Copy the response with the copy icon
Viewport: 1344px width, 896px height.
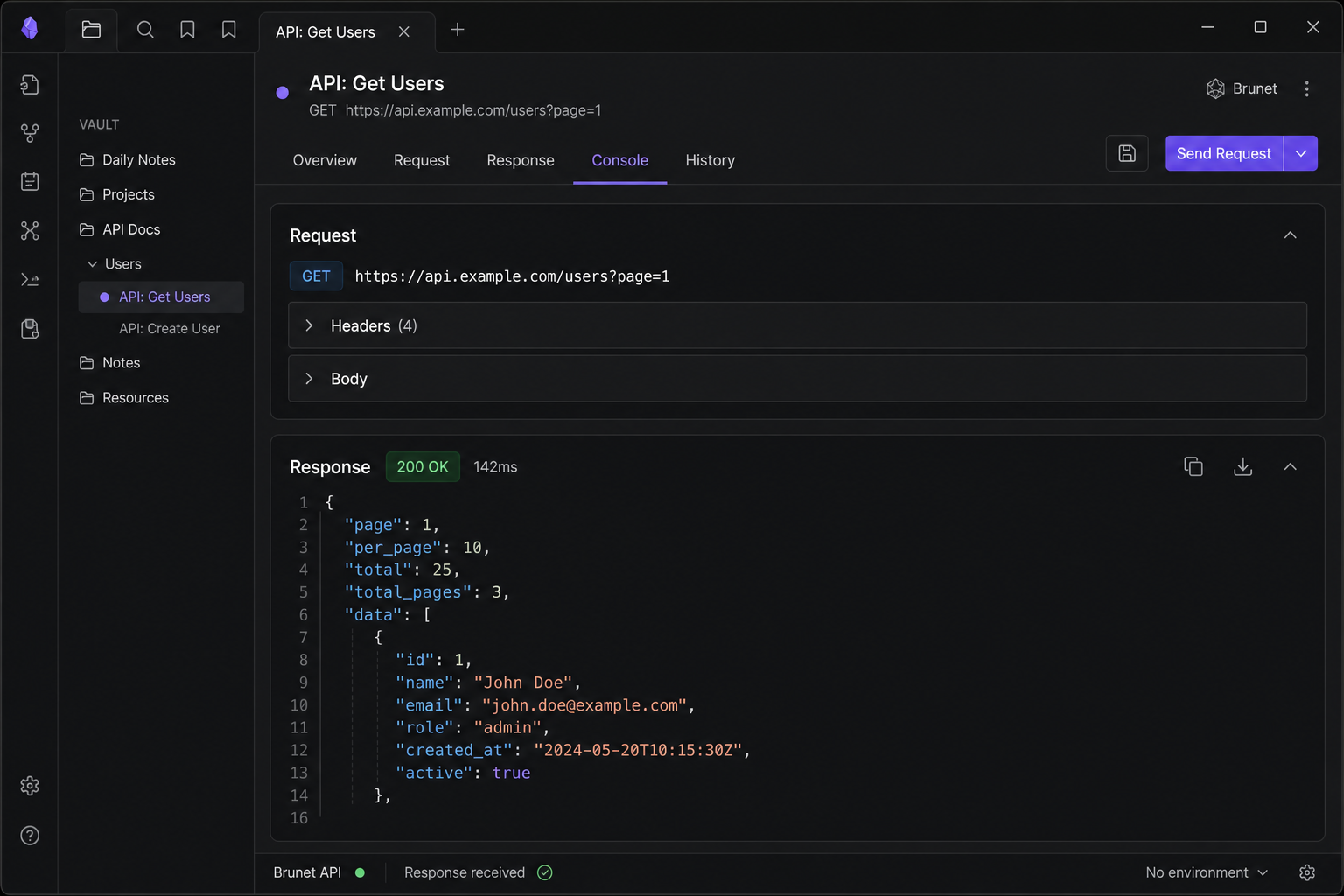[x=1193, y=466]
